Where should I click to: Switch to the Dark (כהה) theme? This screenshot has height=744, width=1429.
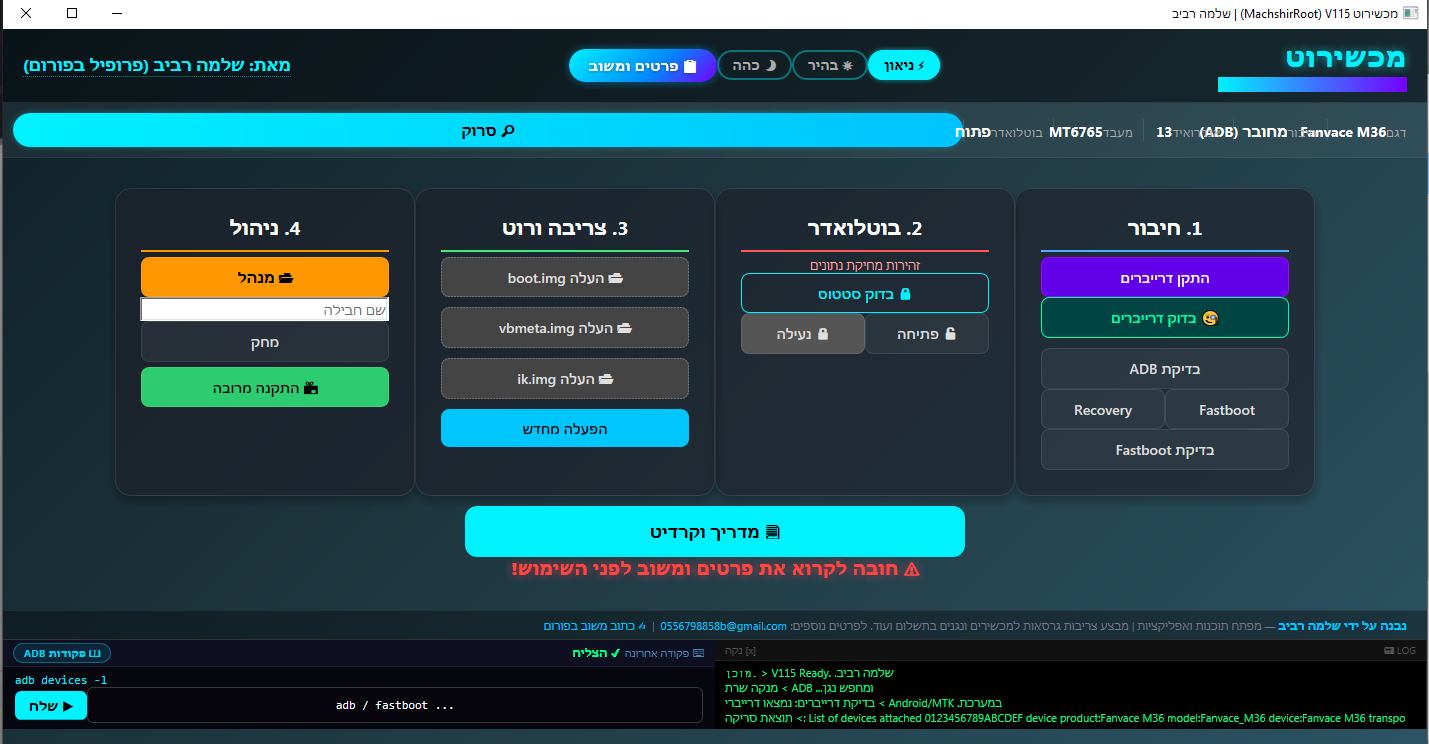coord(755,66)
